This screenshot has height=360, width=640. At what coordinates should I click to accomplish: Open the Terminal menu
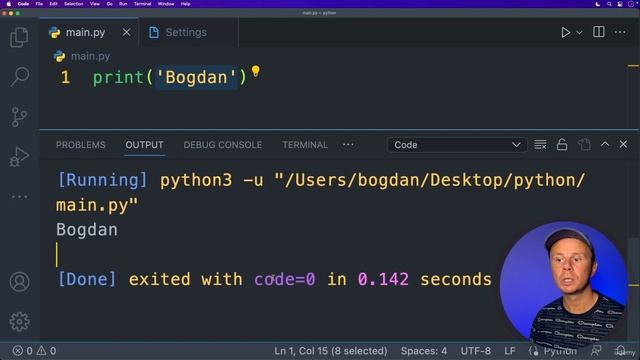pos(142,4)
